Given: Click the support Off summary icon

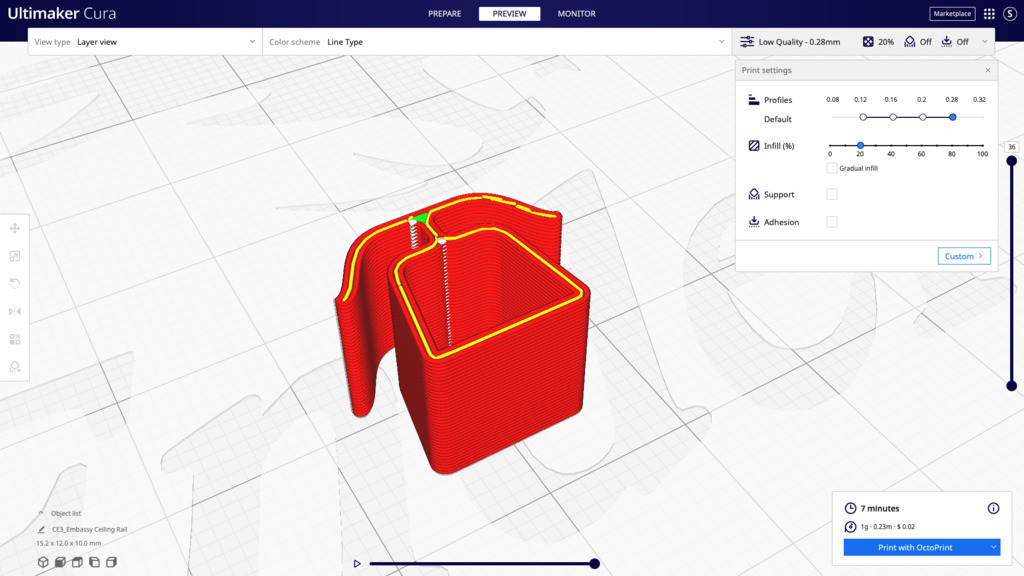Looking at the screenshot, I should pyautogui.click(x=910, y=42).
